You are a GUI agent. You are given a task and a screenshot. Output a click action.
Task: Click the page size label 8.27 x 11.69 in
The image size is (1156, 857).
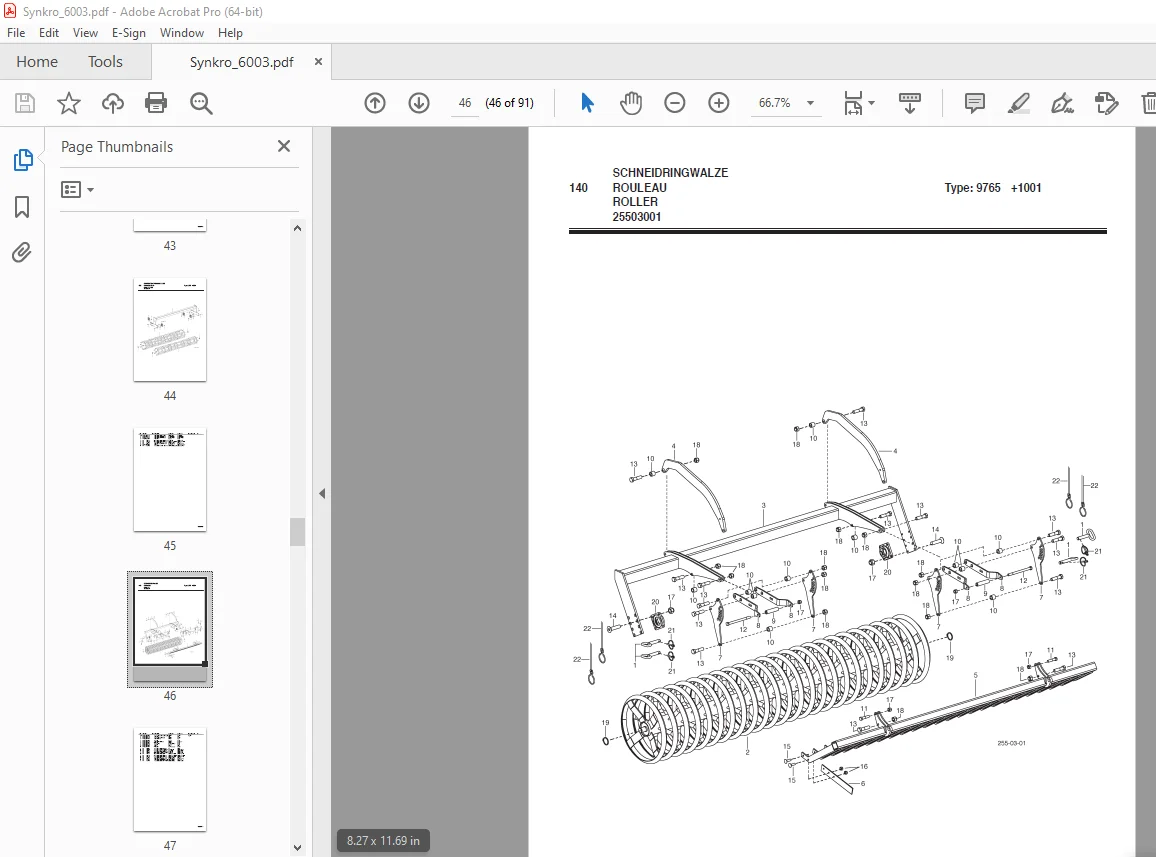[x=383, y=841]
